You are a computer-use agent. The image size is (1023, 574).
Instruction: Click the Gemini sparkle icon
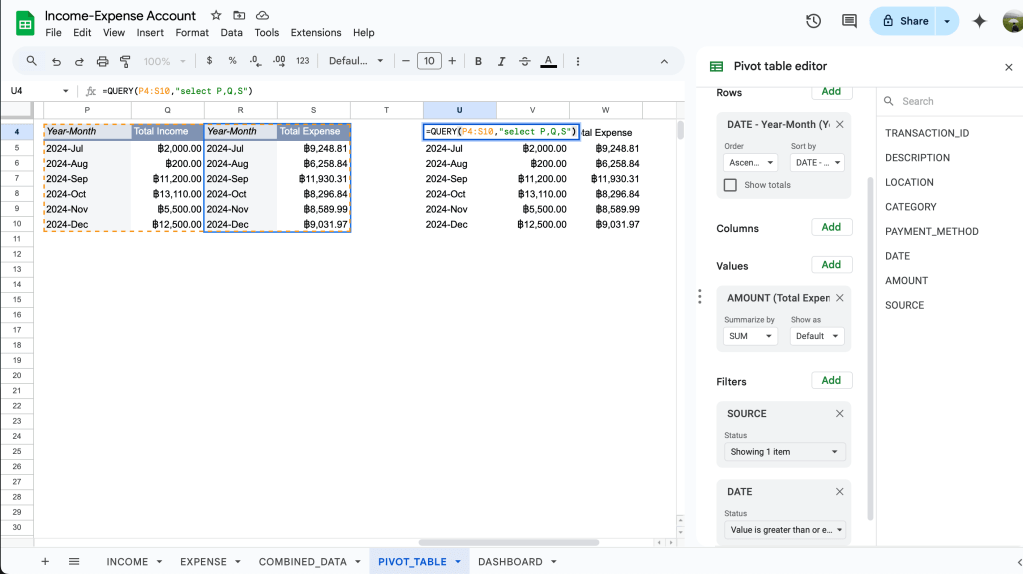tap(979, 21)
